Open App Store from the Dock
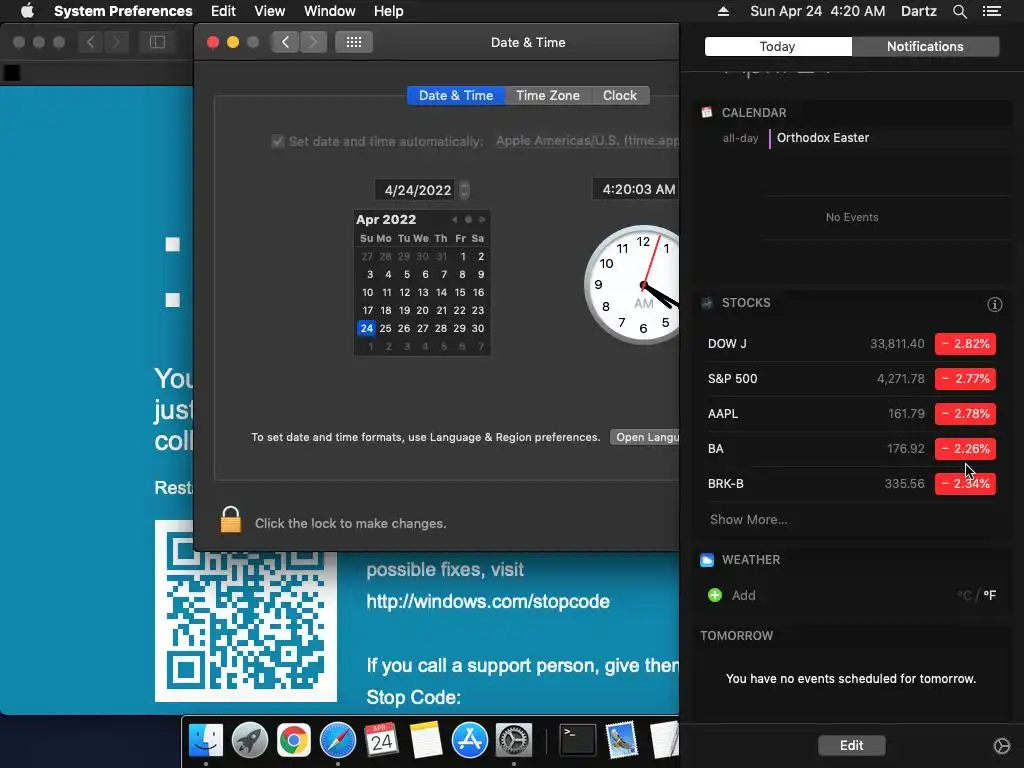This screenshot has height=768, width=1024. click(x=470, y=741)
